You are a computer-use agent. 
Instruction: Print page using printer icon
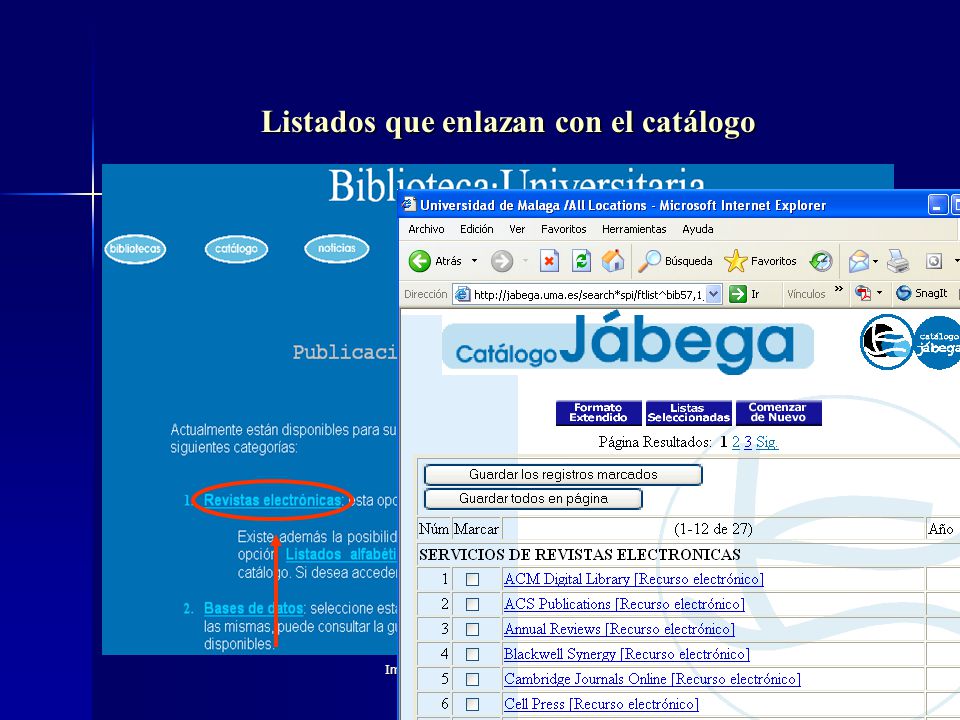pyautogui.click(x=898, y=261)
